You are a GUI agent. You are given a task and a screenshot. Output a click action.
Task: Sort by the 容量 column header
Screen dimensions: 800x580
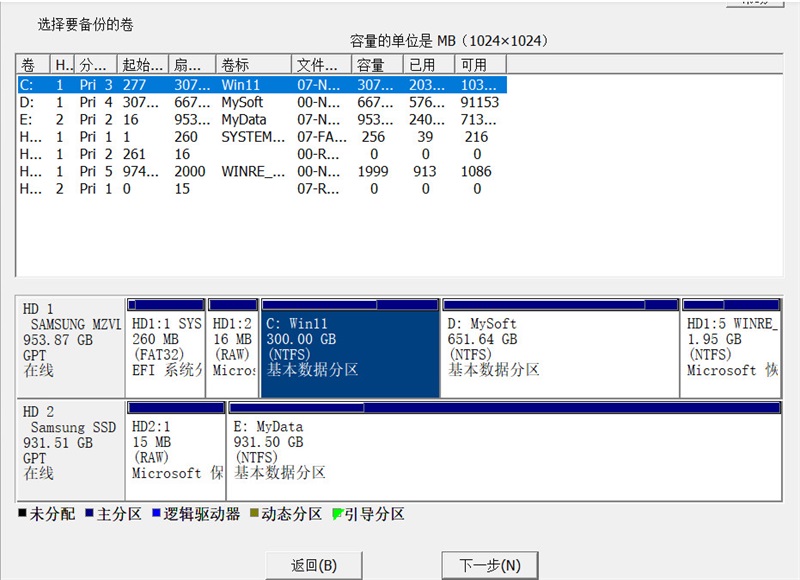tap(377, 65)
